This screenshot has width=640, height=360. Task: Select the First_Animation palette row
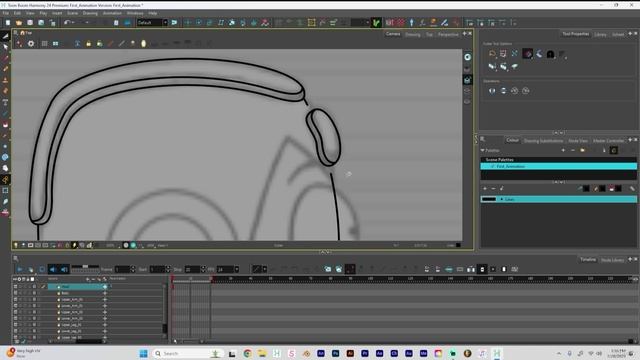[558, 167]
